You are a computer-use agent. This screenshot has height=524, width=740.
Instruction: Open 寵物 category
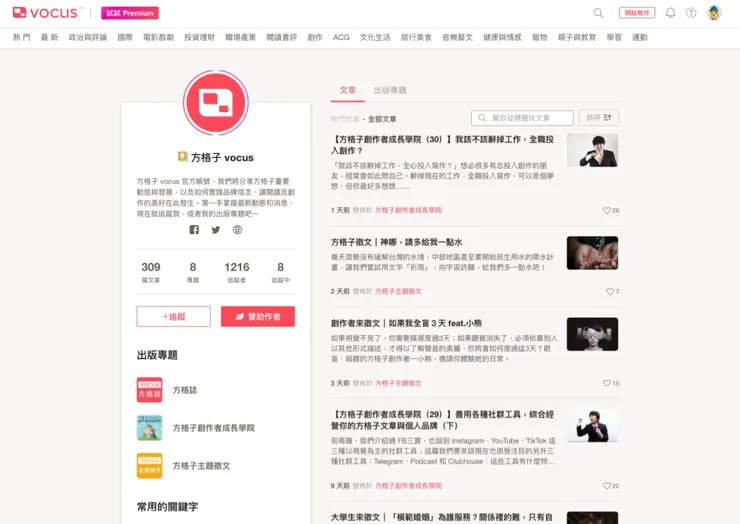click(x=540, y=37)
